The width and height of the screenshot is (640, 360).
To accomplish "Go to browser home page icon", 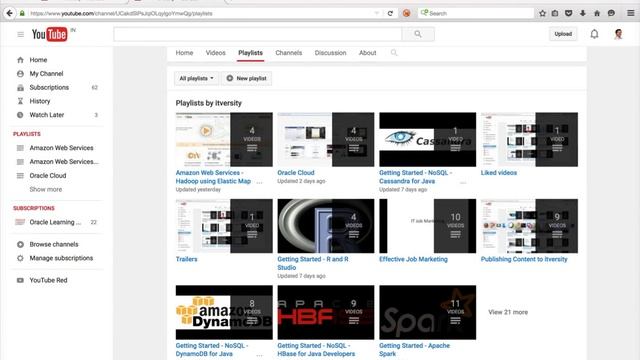I will (x=597, y=13).
